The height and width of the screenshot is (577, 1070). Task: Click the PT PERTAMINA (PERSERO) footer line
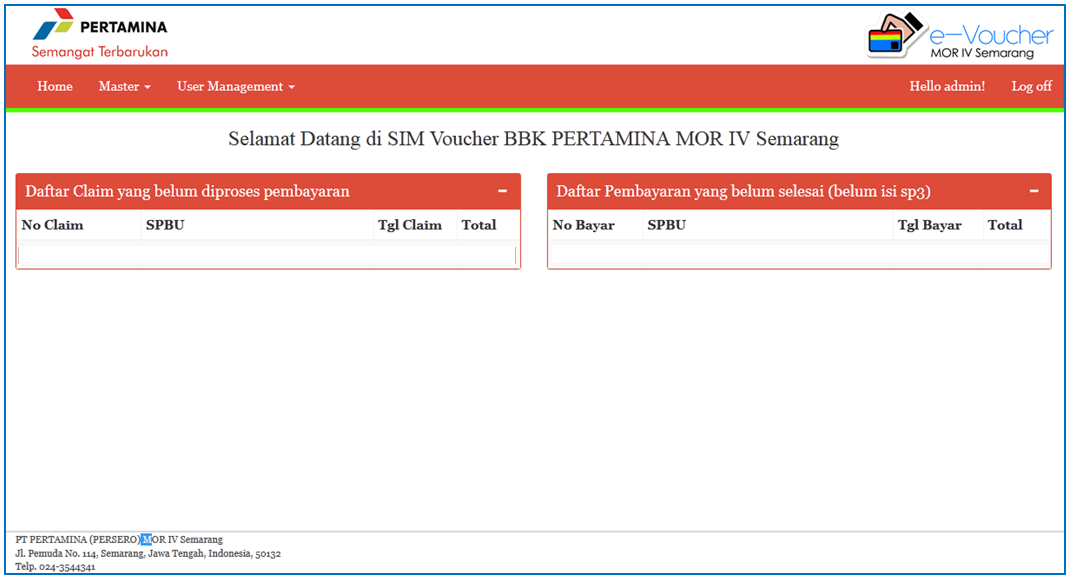point(119,539)
